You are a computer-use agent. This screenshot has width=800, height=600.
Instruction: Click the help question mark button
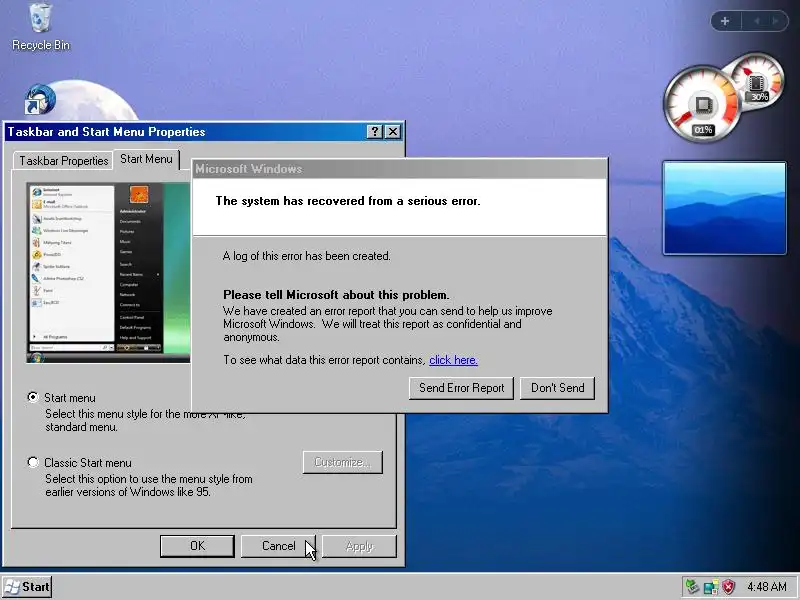pos(374,132)
